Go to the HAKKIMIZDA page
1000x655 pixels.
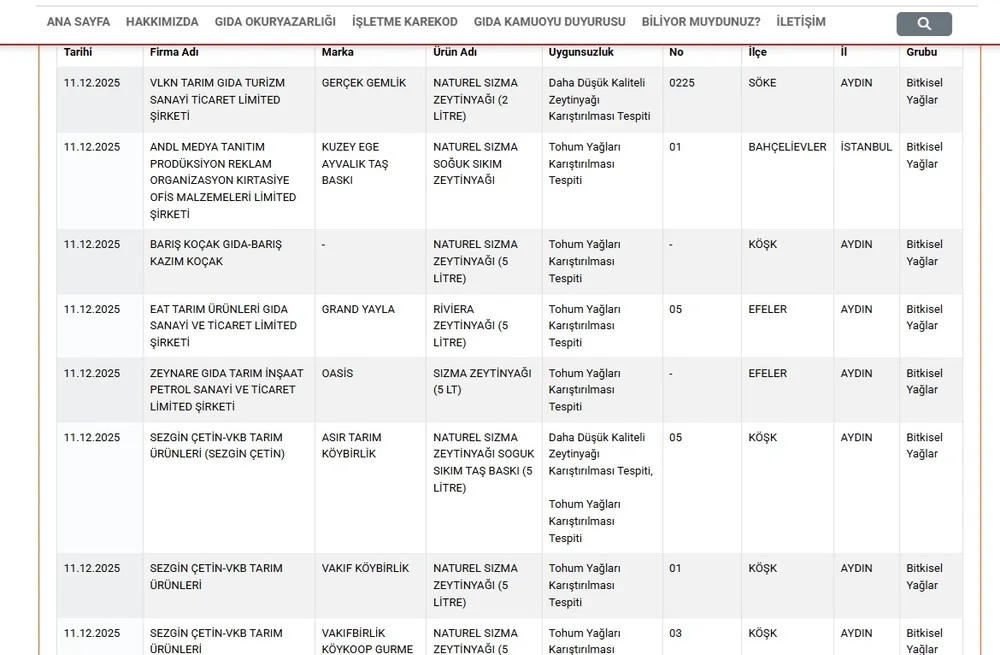pyautogui.click(x=162, y=22)
